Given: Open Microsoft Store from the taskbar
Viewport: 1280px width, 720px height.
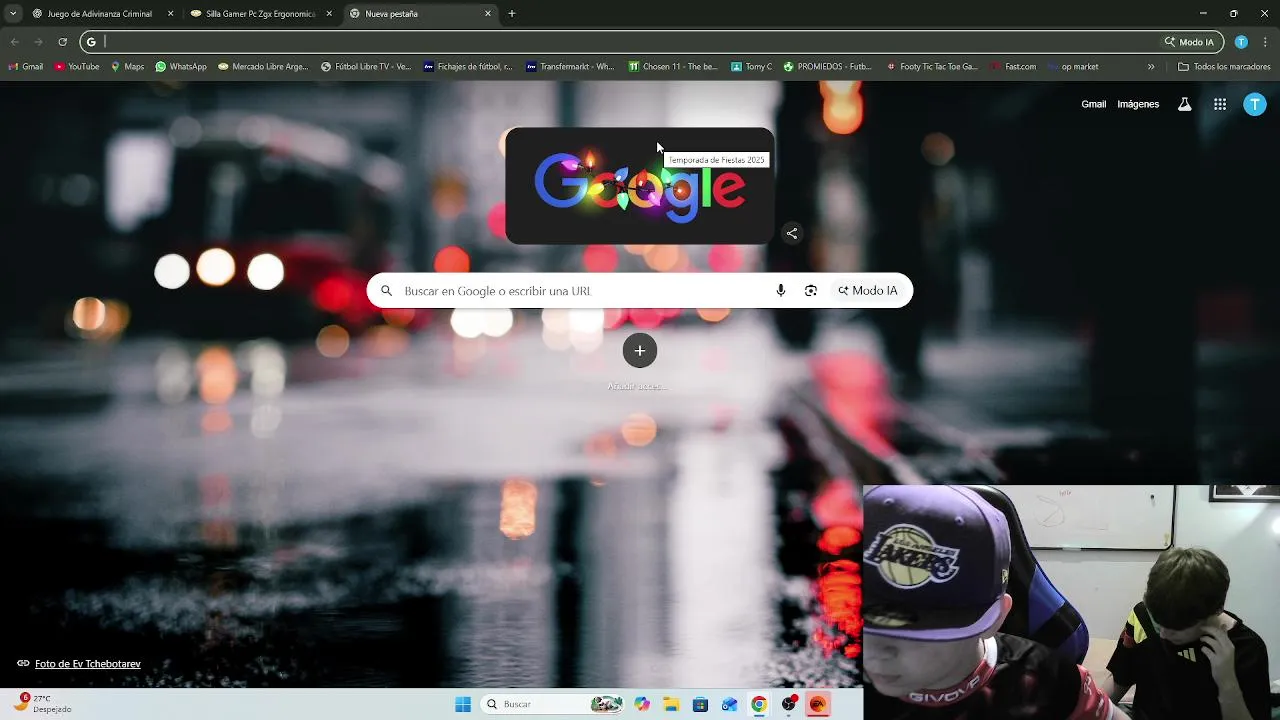Looking at the screenshot, I should click(x=700, y=704).
